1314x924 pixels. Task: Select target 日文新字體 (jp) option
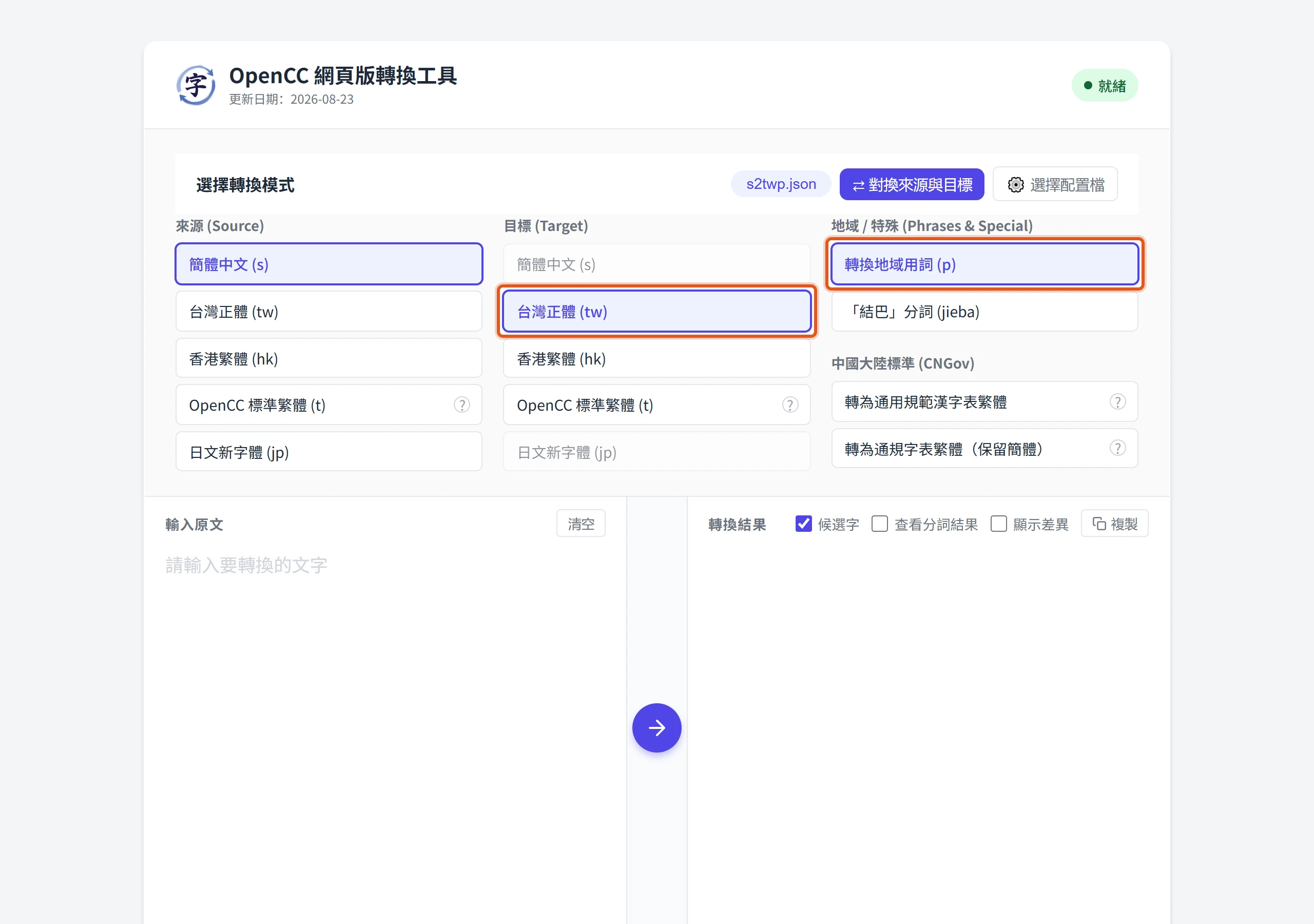(x=656, y=452)
